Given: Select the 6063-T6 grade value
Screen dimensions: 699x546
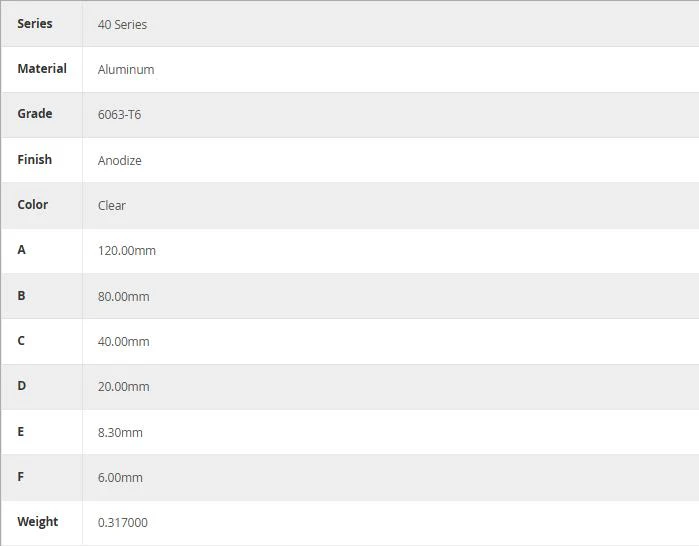Looking at the screenshot, I should [119, 115].
